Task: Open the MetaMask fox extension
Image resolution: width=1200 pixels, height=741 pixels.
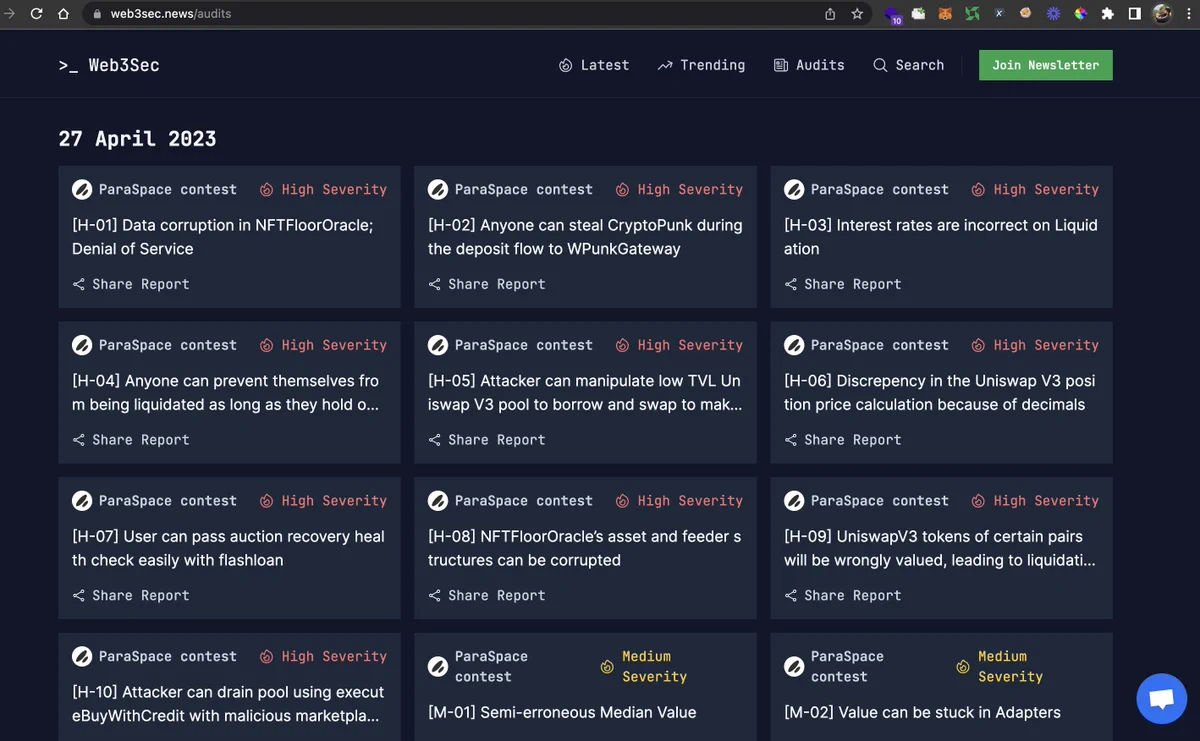Action: tap(945, 14)
